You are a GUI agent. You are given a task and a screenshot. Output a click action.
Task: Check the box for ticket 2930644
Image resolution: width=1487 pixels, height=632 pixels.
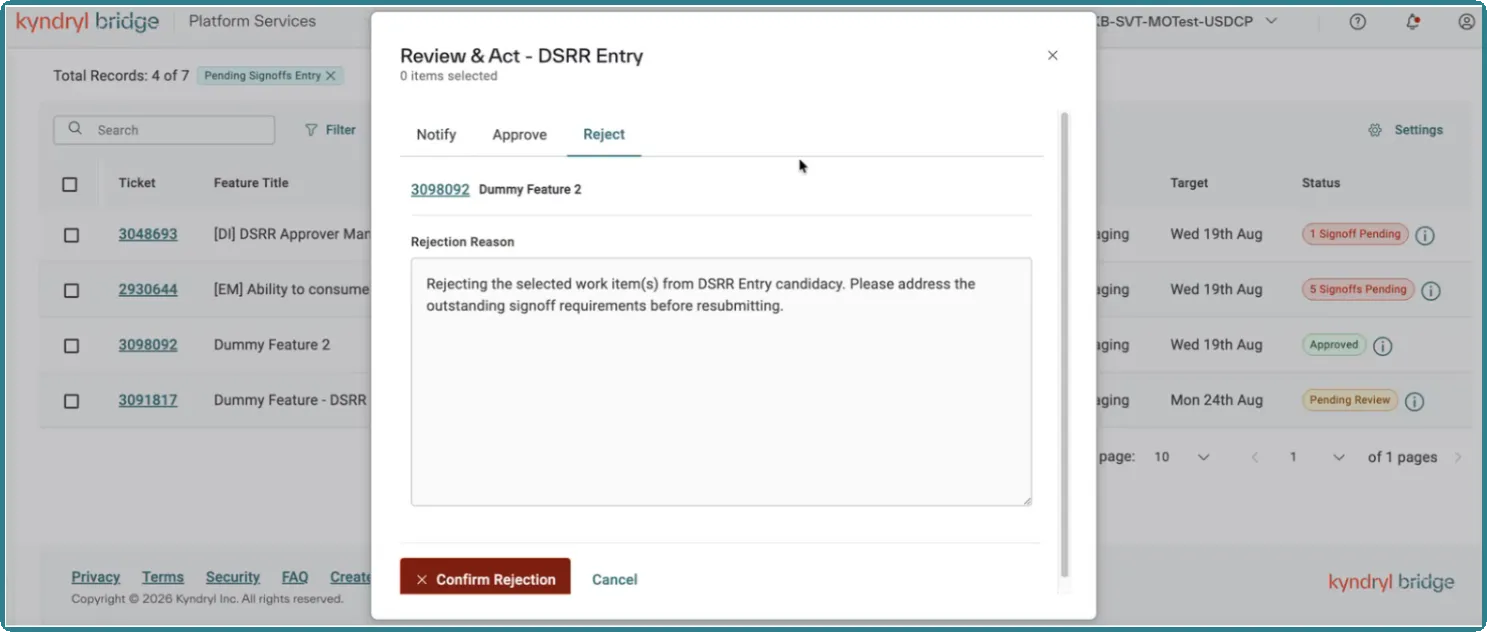coord(71,290)
